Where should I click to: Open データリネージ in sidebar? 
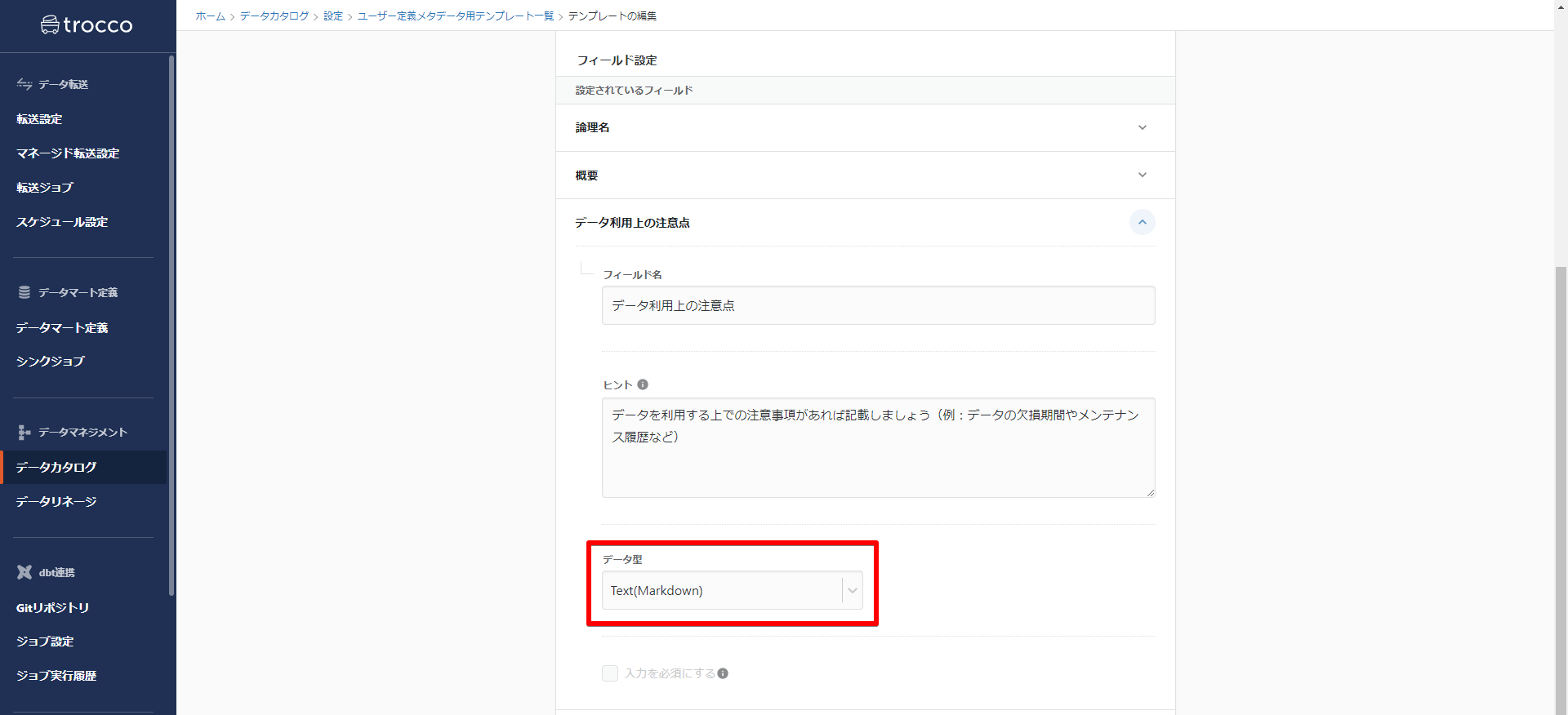pos(56,502)
